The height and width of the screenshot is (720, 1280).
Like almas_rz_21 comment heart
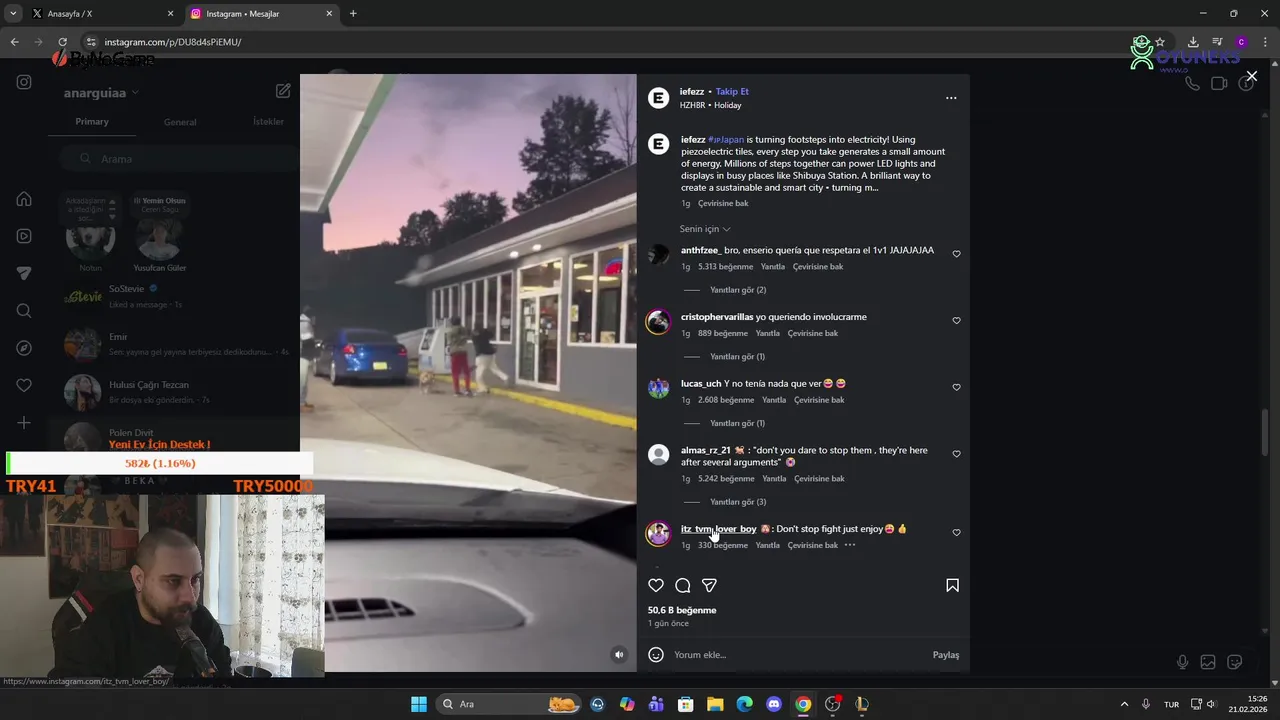[x=956, y=454]
